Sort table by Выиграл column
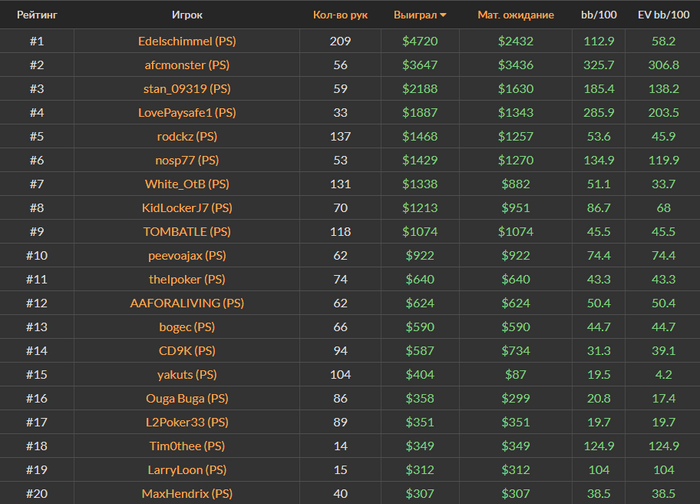700x504 pixels. tap(418, 16)
